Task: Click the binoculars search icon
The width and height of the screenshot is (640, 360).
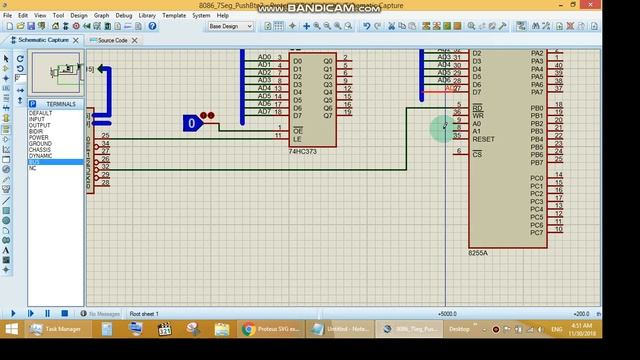Action: tap(536, 26)
